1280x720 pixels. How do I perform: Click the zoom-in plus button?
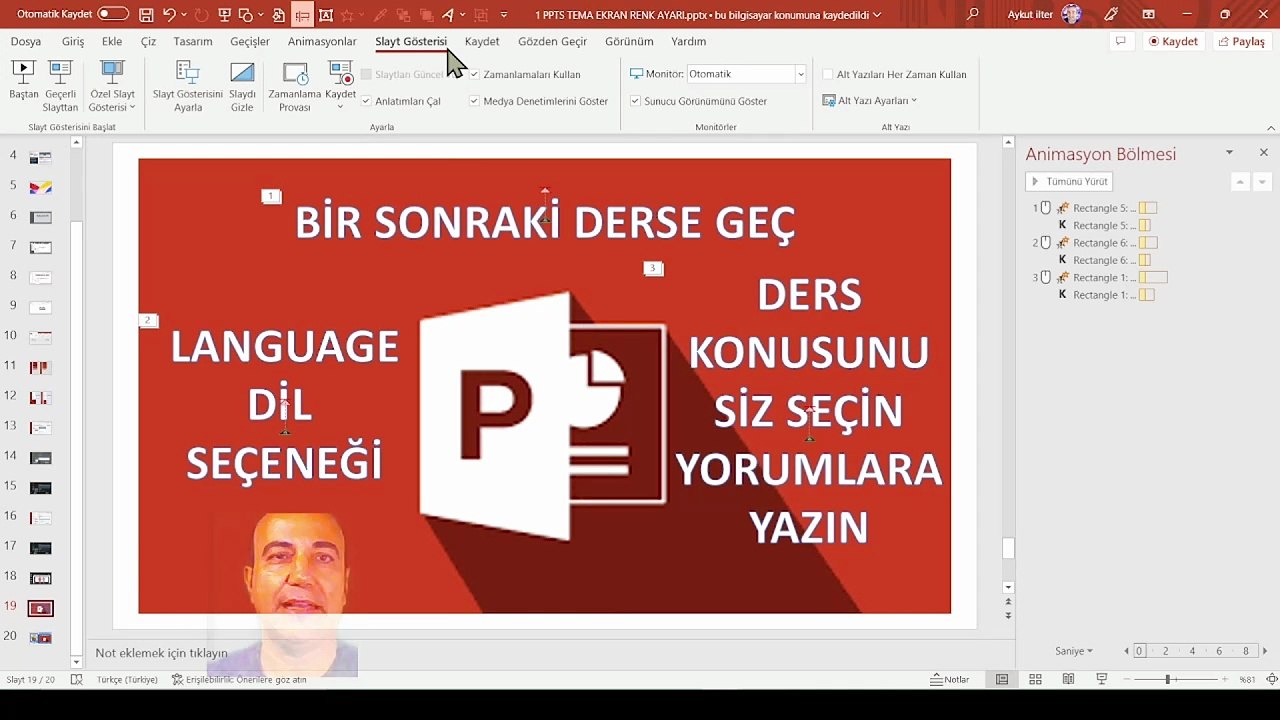(1224, 679)
